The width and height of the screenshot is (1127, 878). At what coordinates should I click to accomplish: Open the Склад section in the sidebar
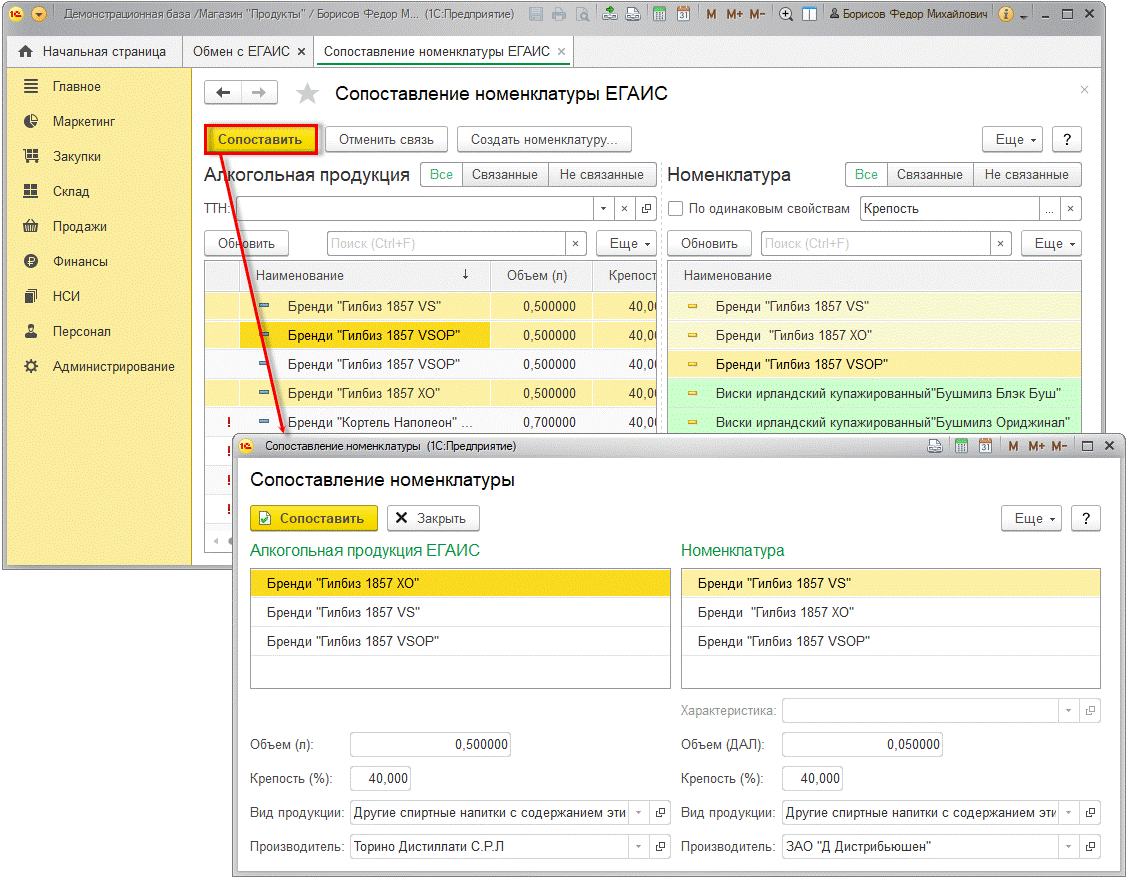pyautogui.click(x=71, y=191)
